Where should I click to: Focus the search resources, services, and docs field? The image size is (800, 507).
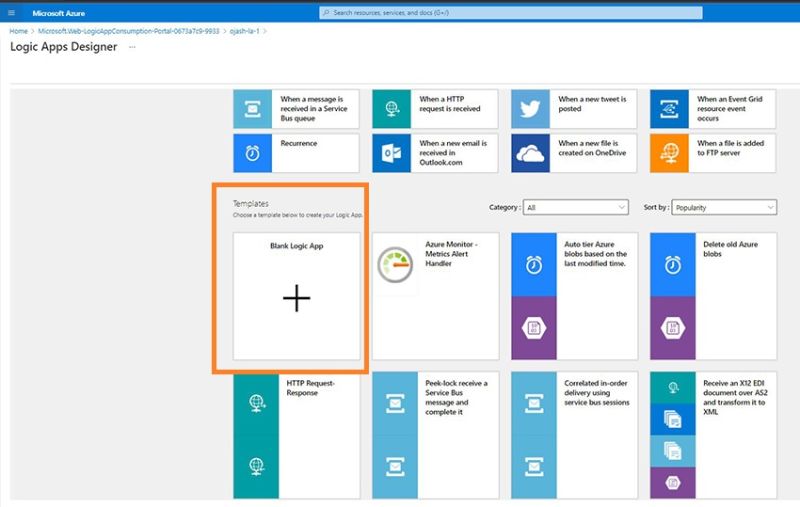click(x=511, y=13)
